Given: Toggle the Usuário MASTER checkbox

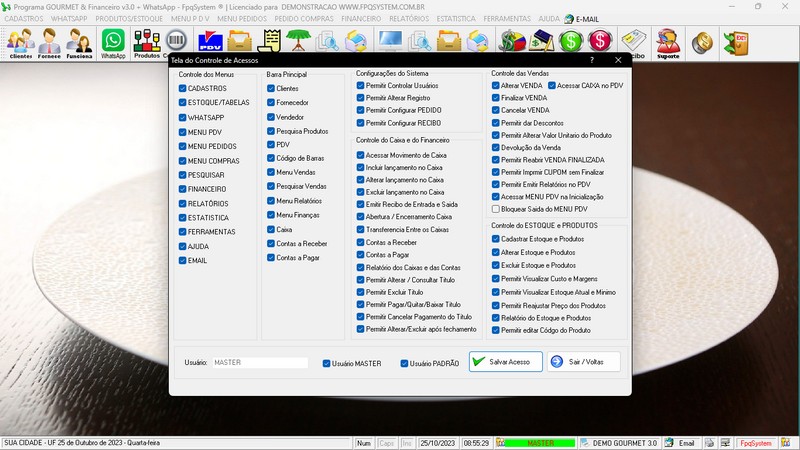Looking at the screenshot, I should coord(327,364).
